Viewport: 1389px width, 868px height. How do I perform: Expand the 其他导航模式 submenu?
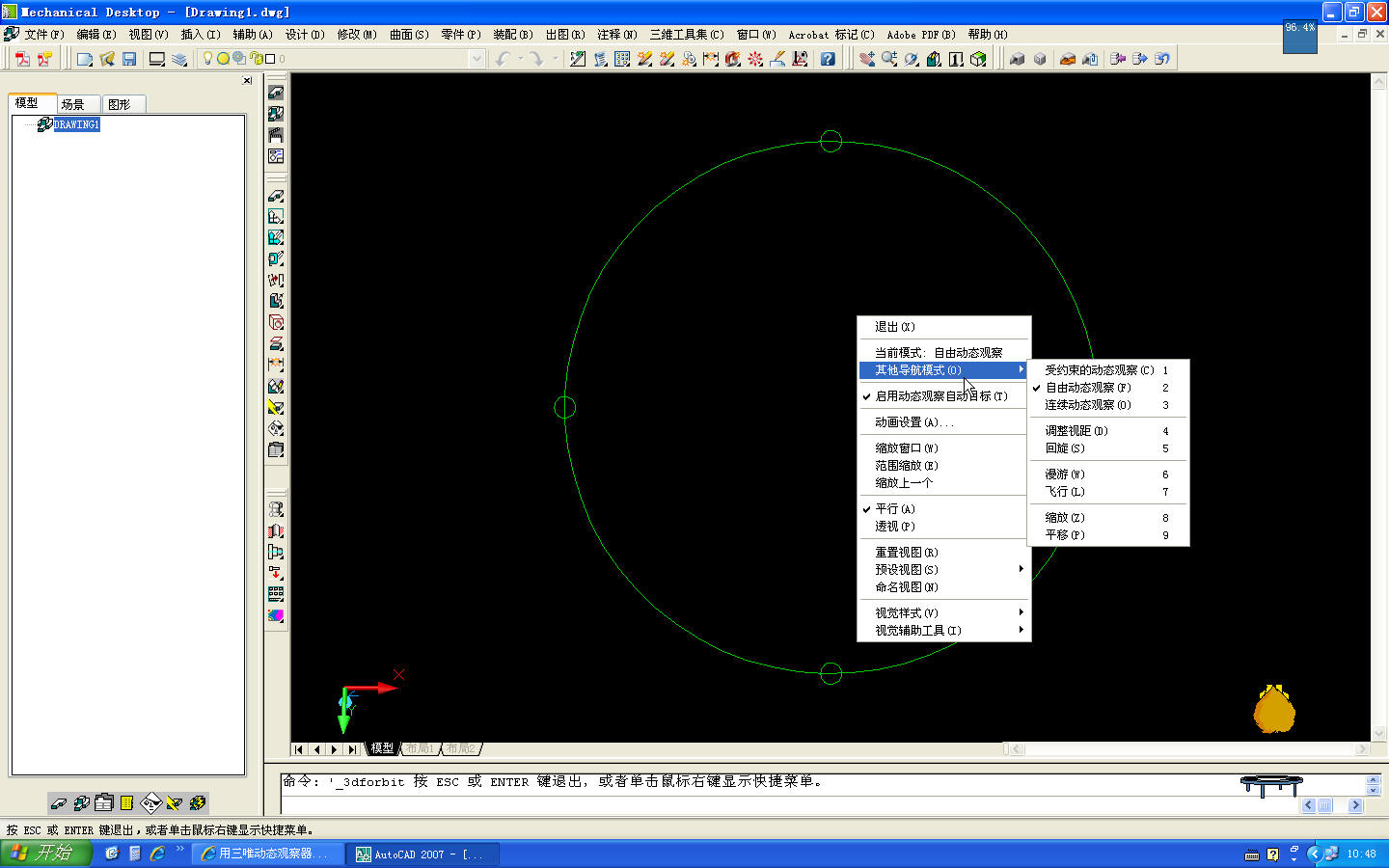944,370
